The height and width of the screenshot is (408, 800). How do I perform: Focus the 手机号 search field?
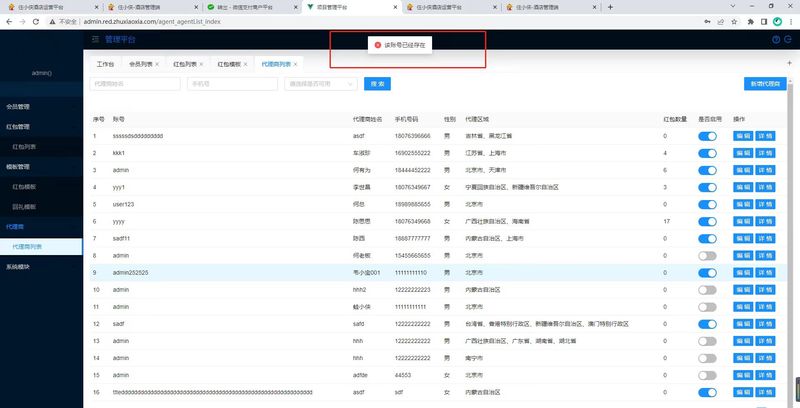232,84
